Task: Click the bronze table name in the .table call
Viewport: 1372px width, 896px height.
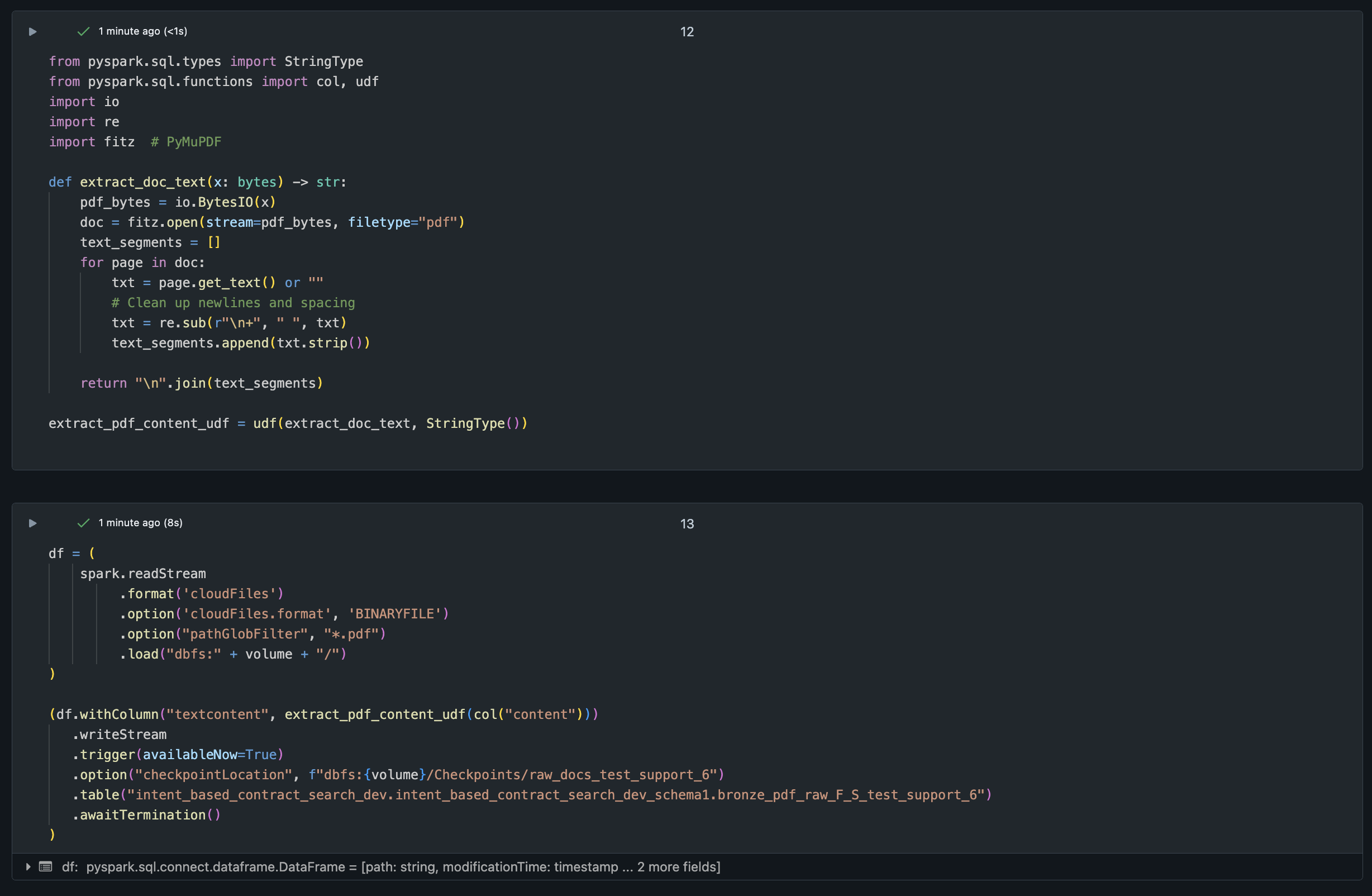Action: [556, 794]
